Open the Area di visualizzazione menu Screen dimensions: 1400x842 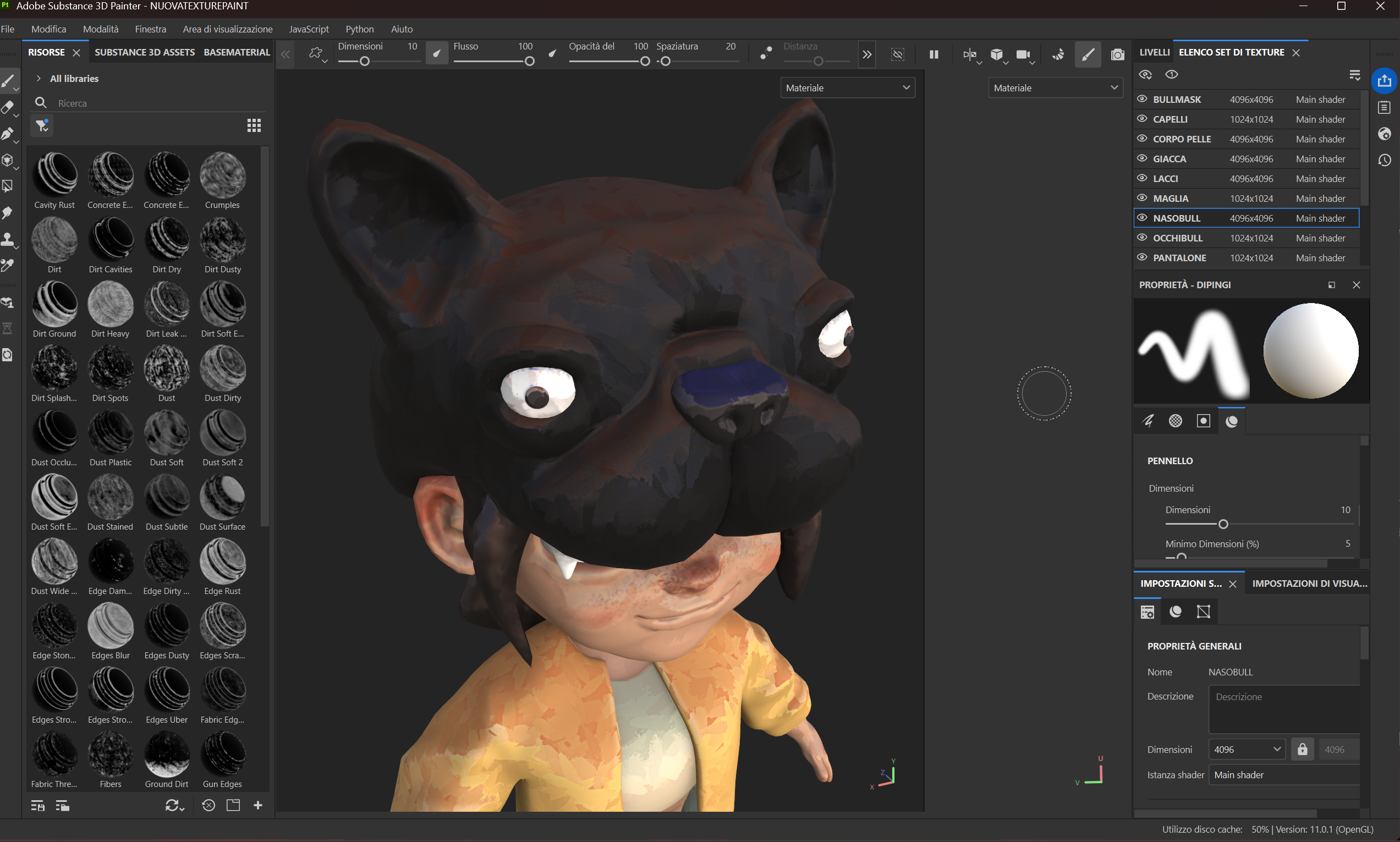coord(228,29)
